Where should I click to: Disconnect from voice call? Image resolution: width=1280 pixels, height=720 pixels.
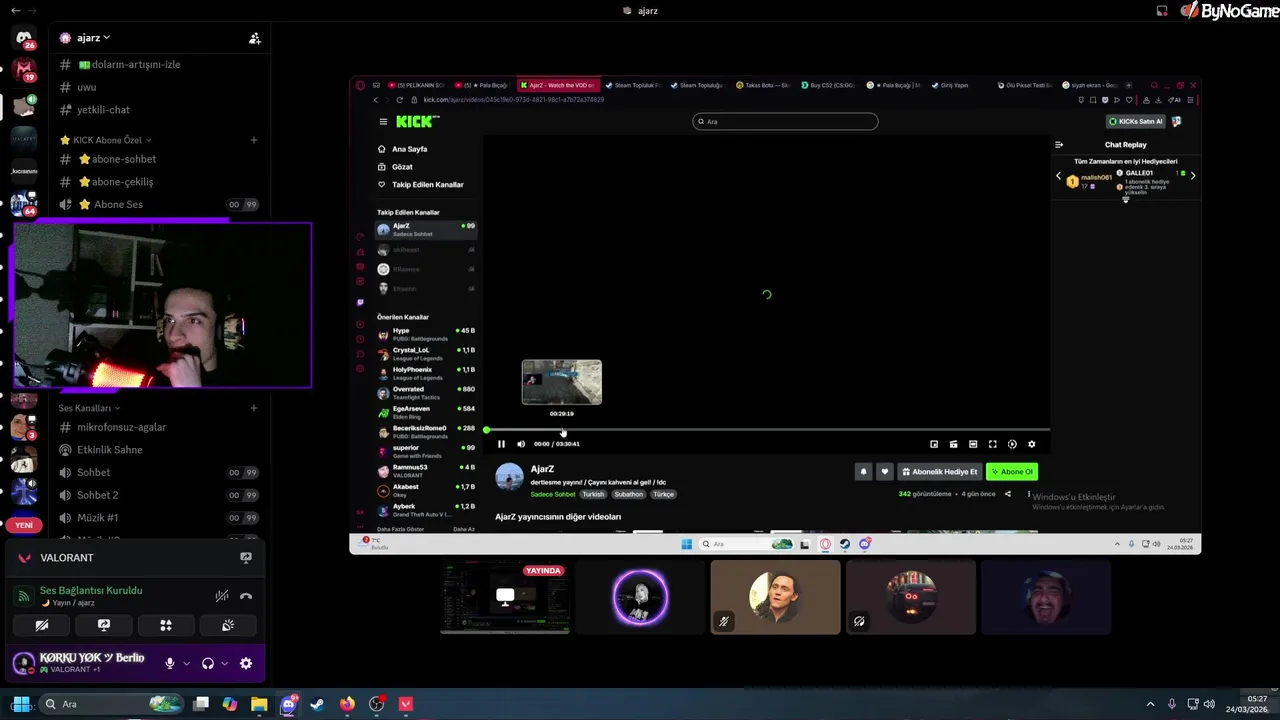click(x=246, y=596)
